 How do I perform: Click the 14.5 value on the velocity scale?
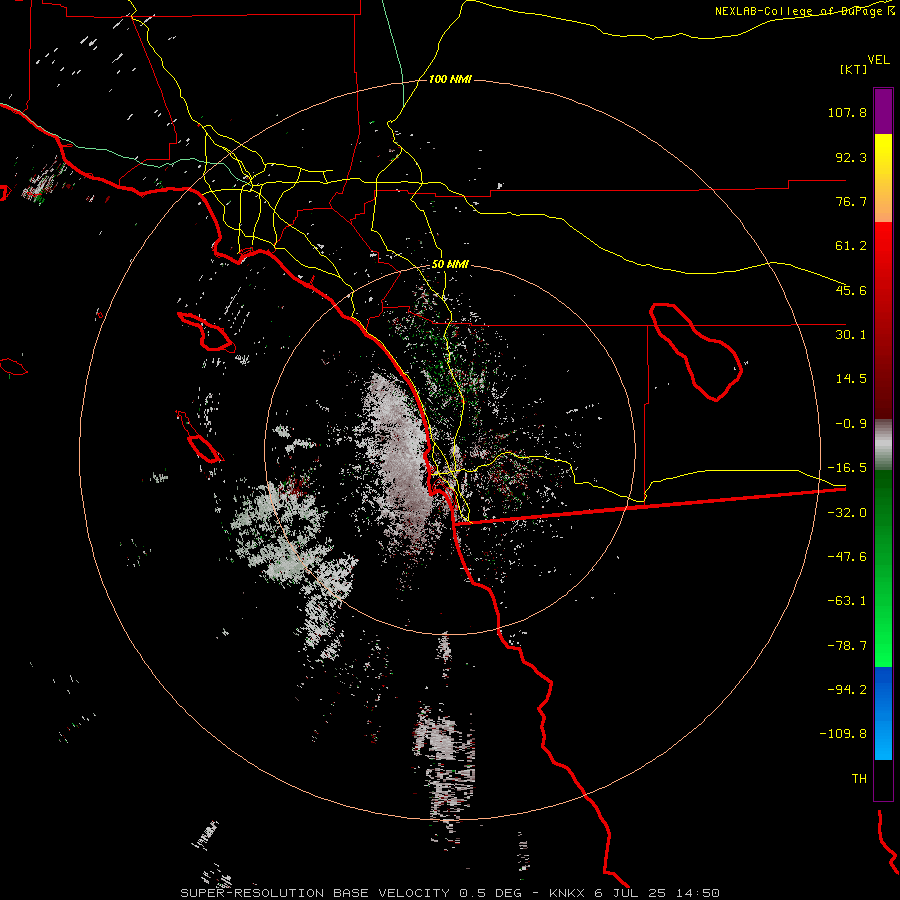[851, 379]
